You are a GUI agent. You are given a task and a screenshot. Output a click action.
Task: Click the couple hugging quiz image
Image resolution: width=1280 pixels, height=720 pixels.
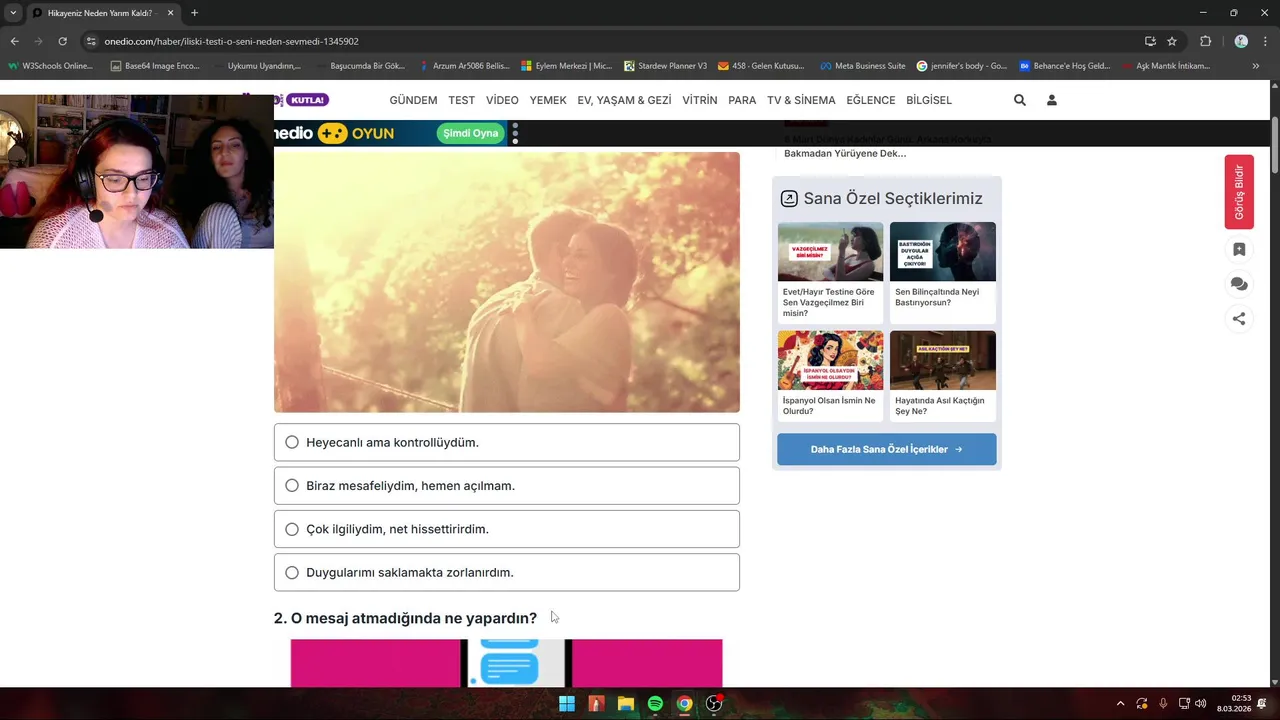[x=507, y=282]
